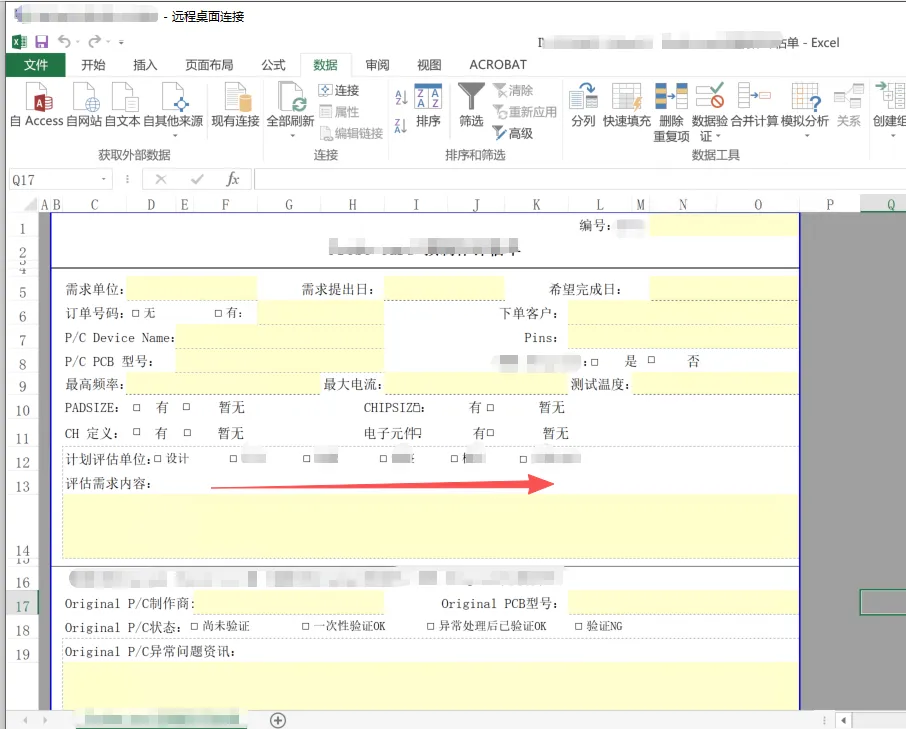
Task: Open the undo history dropdown arrow
Action: [77, 42]
